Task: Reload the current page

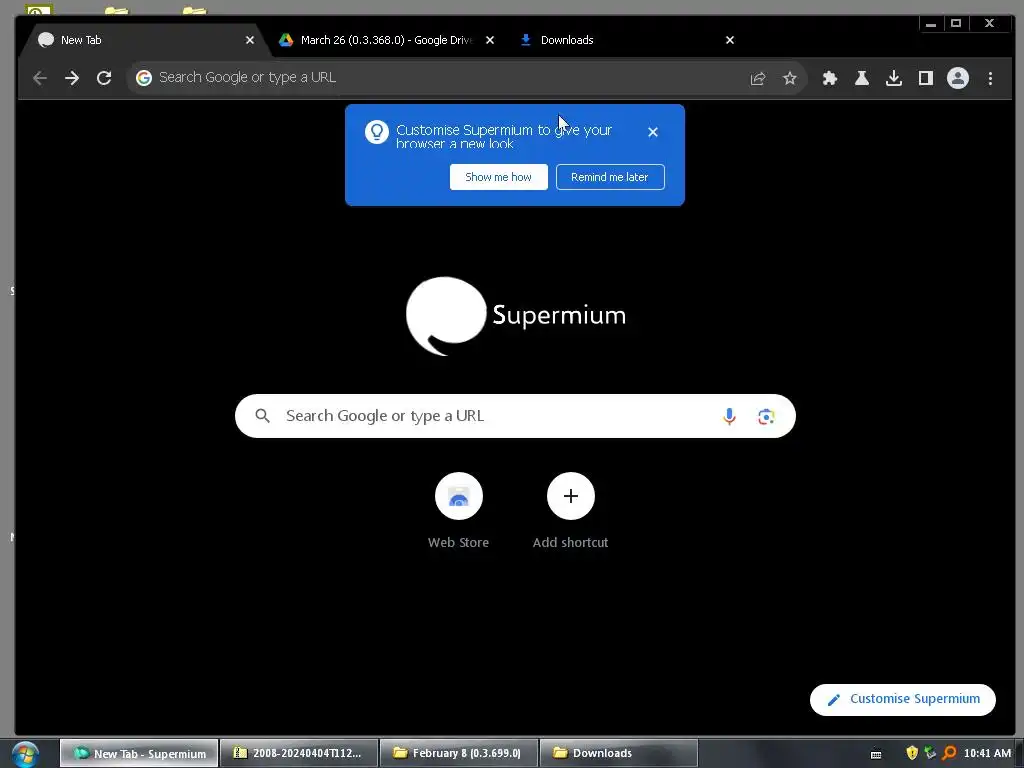Action: coord(104,78)
